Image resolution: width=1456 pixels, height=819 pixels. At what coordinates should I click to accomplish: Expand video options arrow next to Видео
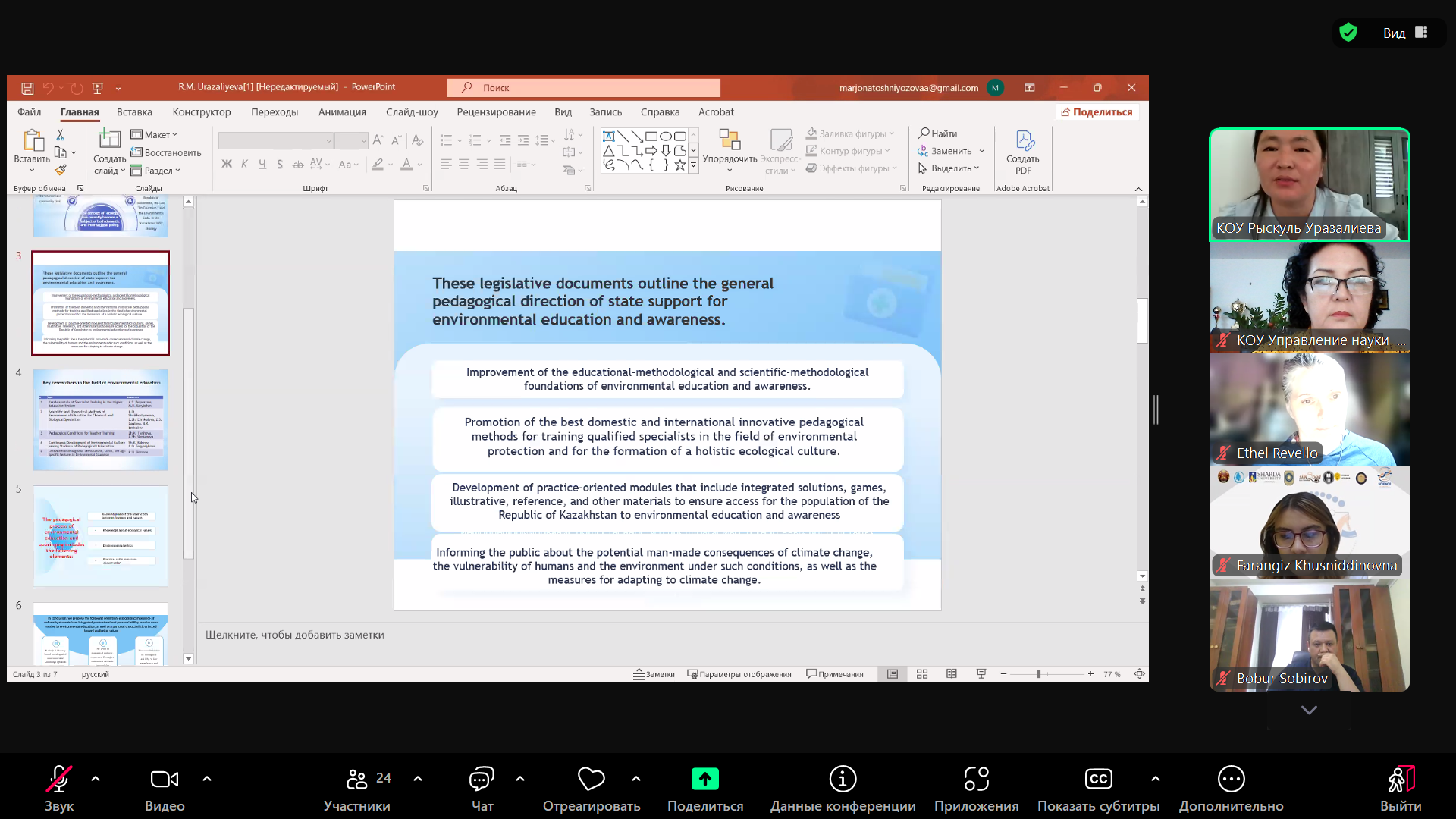pyautogui.click(x=207, y=779)
